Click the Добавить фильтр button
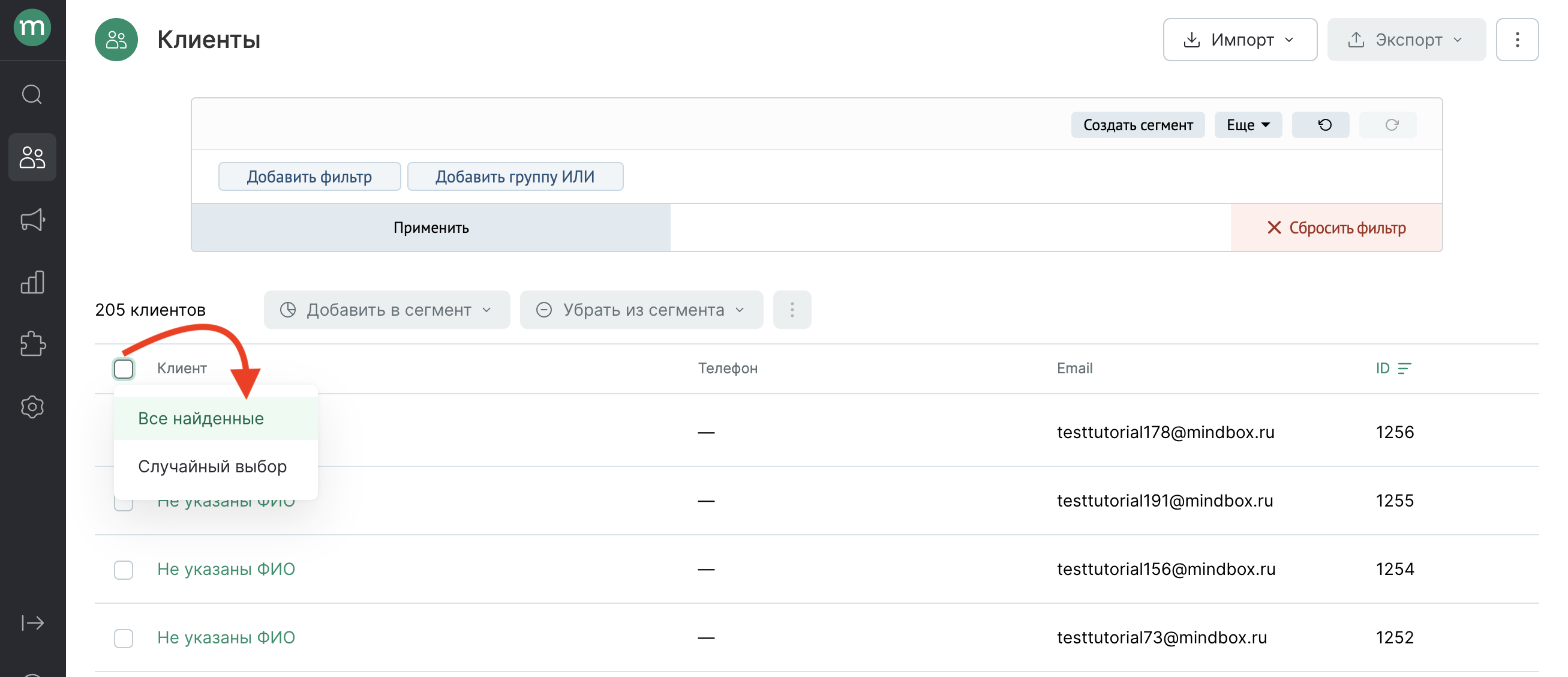The height and width of the screenshot is (677, 1568). click(x=309, y=176)
